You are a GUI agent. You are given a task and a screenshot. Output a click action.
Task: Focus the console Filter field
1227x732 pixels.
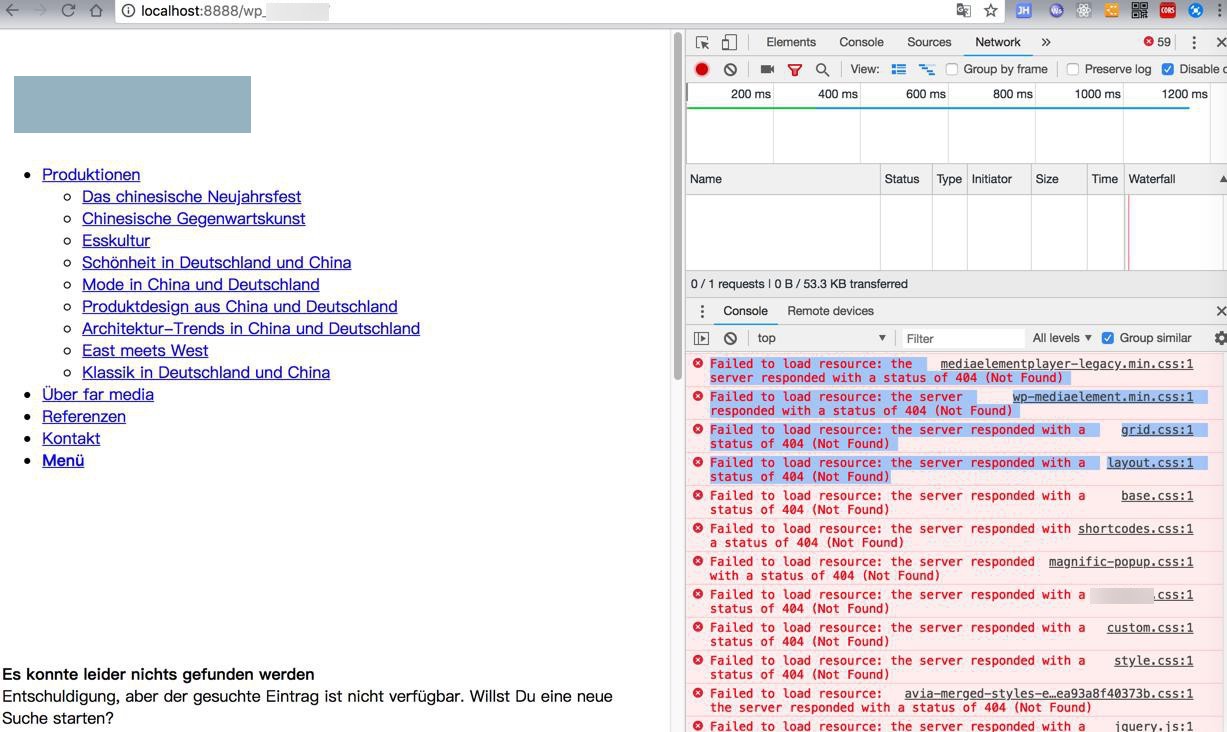tap(962, 338)
